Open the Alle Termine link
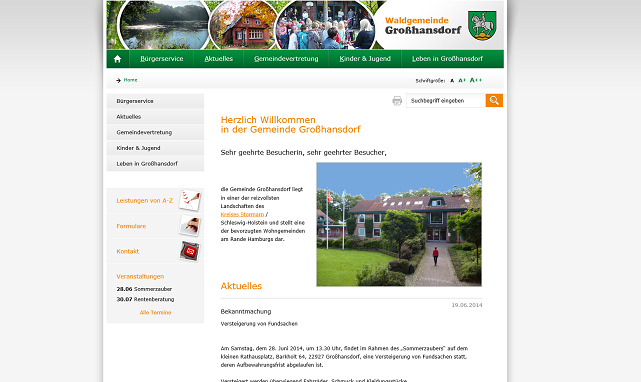This screenshot has width=641, height=382. coord(155,312)
